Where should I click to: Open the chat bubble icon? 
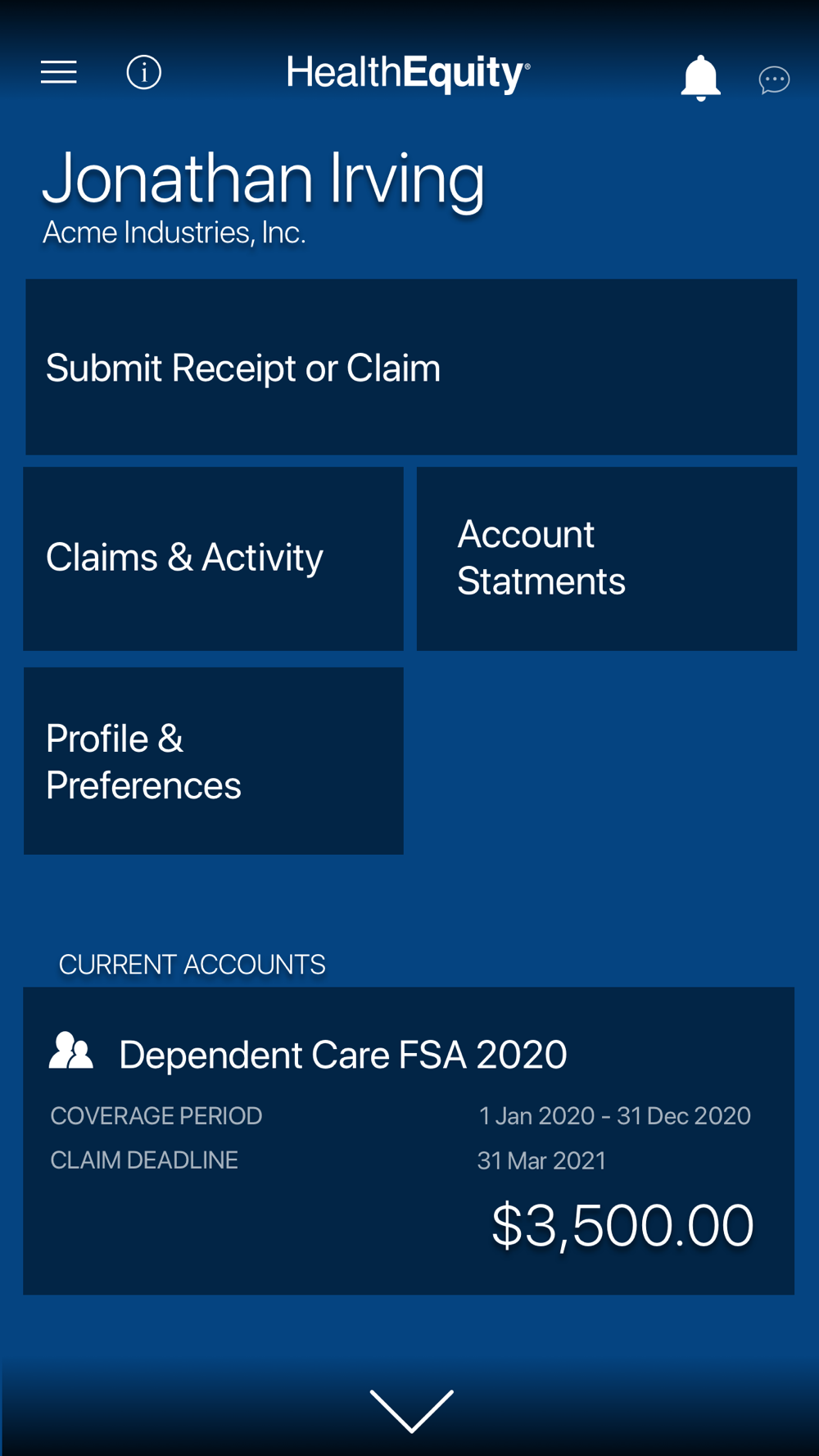(x=774, y=80)
